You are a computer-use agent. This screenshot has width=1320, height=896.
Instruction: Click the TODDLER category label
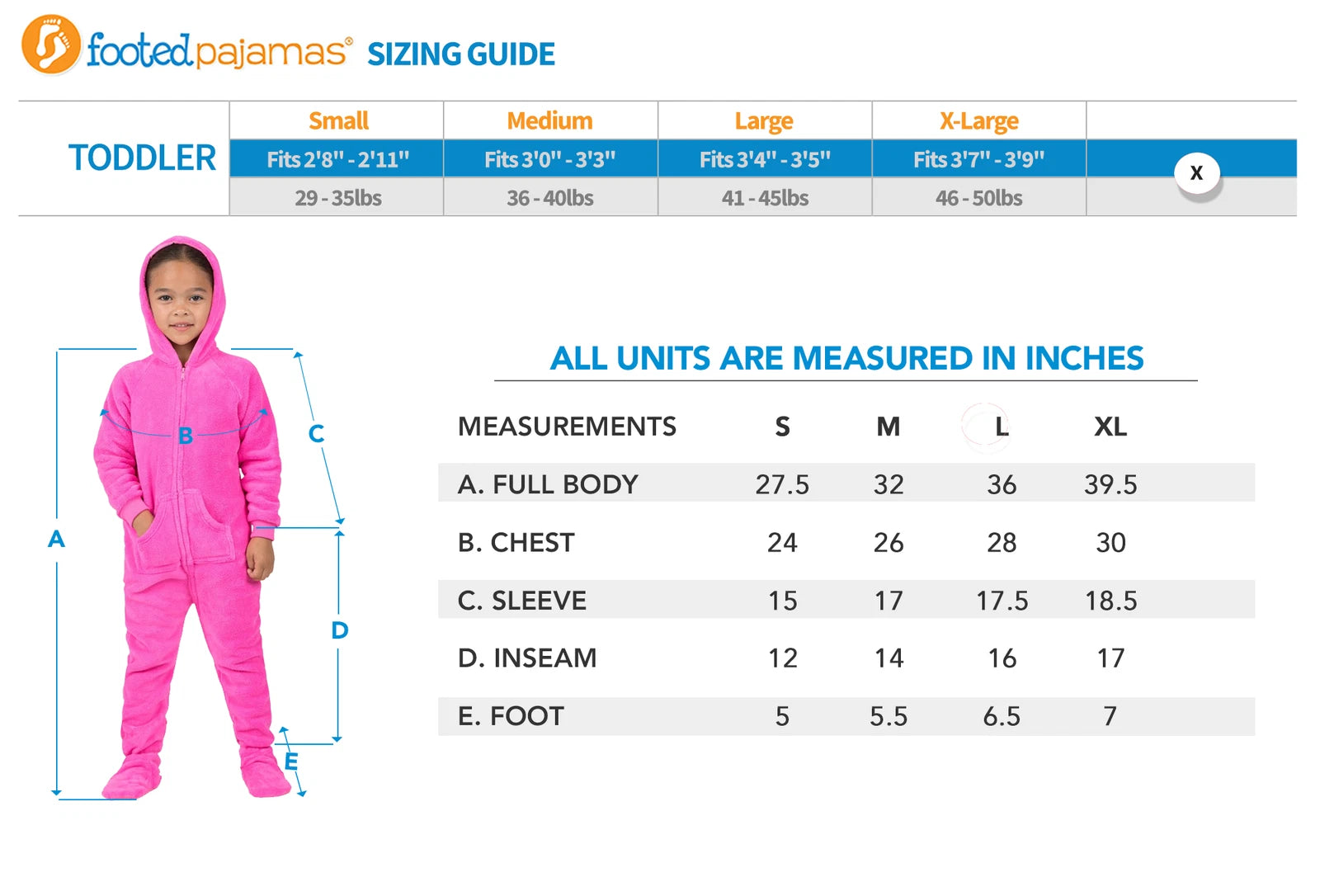pyautogui.click(x=142, y=158)
